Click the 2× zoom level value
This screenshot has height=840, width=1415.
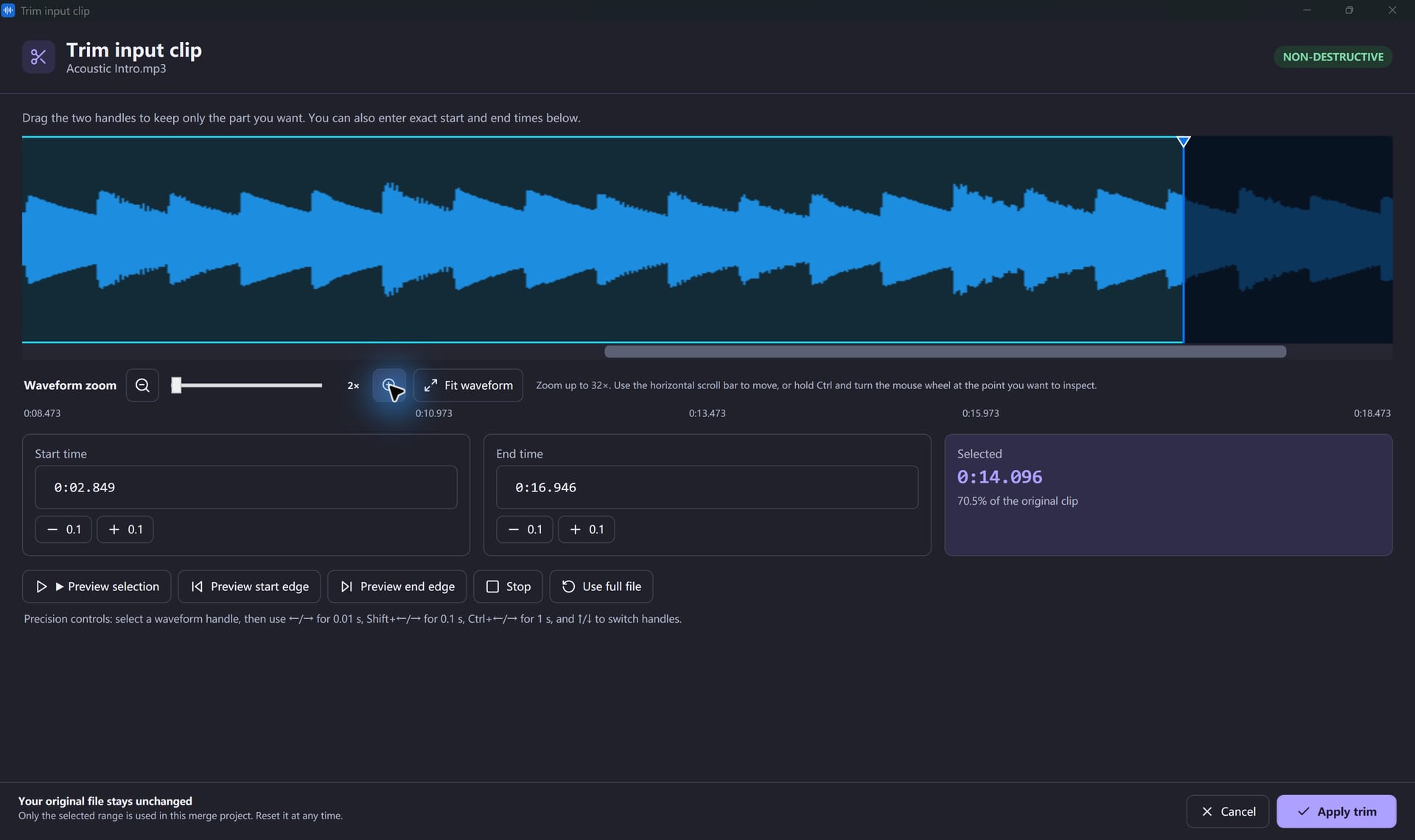tap(353, 385)
